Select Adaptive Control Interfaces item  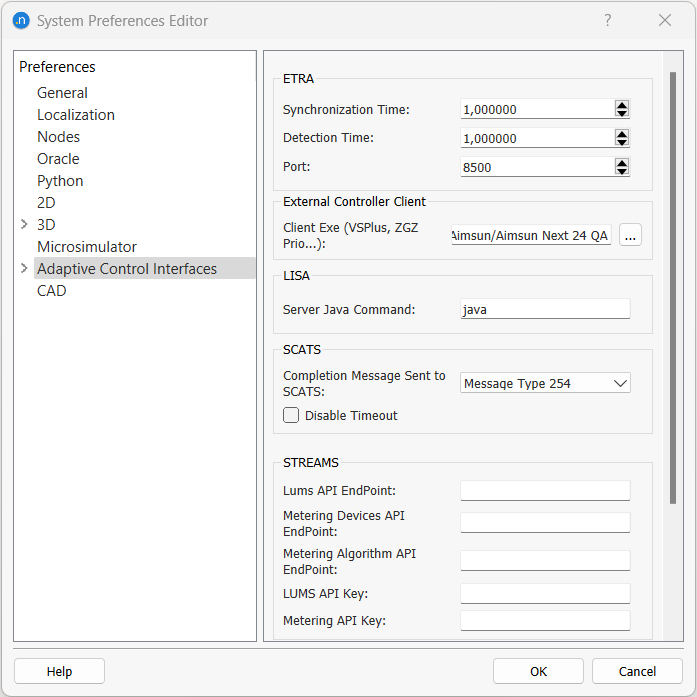(x=144, y=268)
